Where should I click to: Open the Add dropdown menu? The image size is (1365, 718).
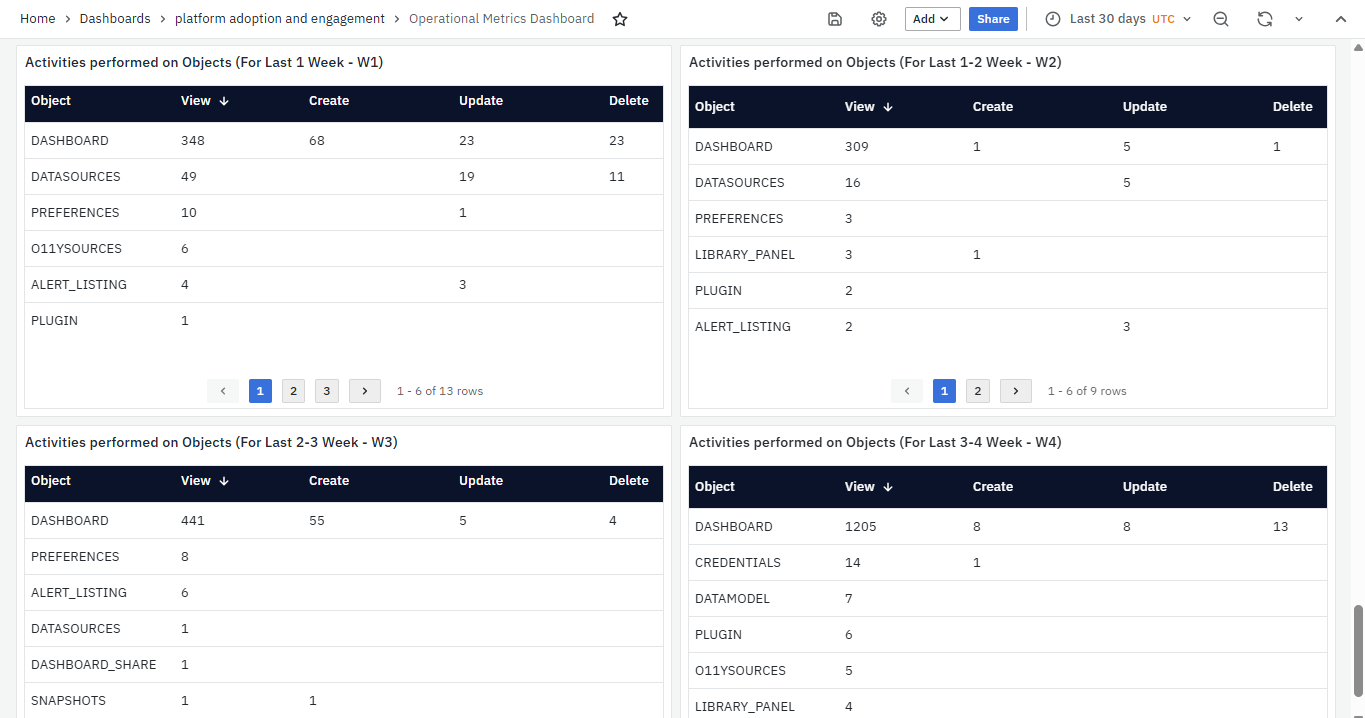[932, 19]
